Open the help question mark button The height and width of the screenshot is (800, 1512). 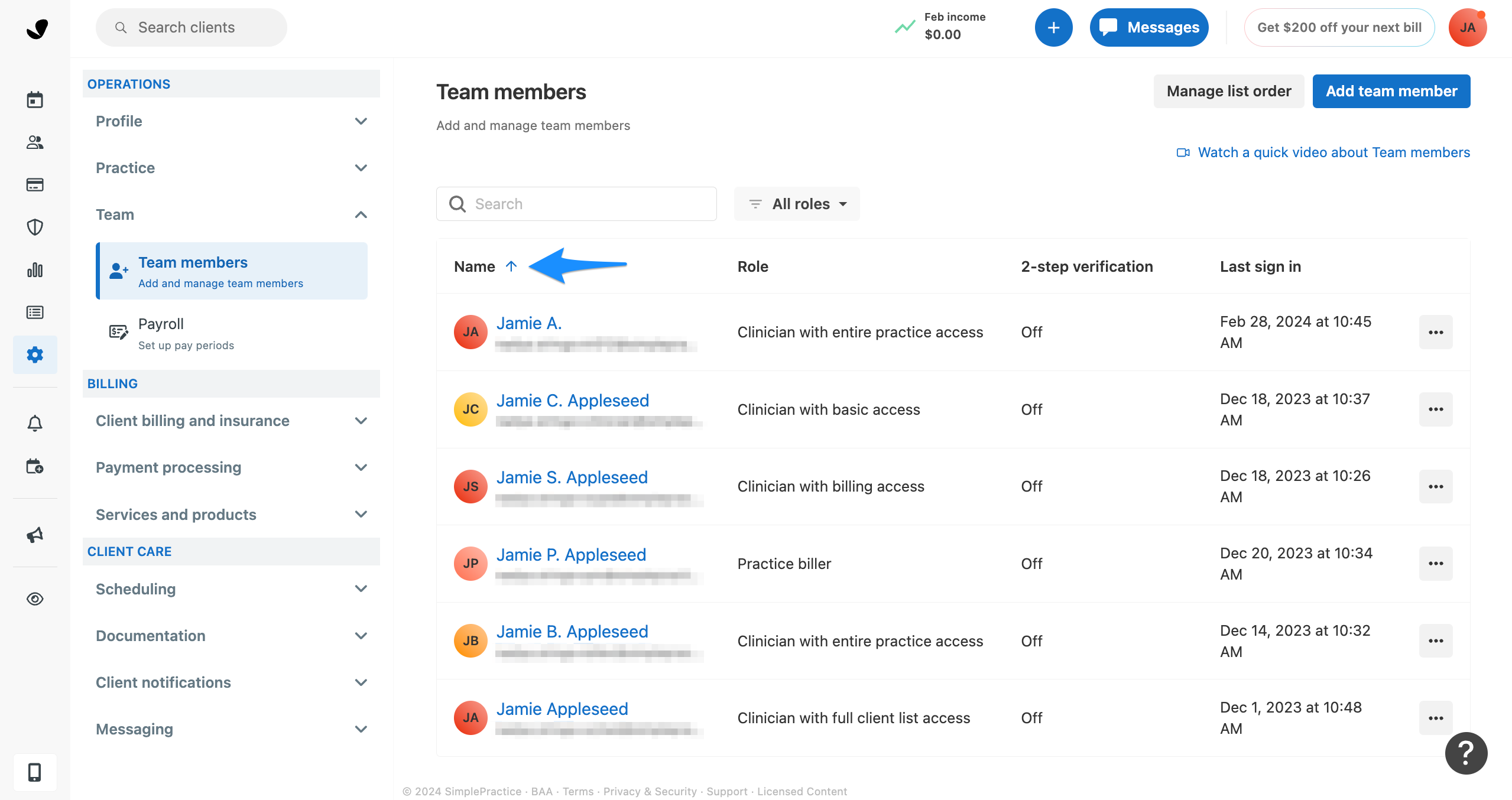(1466, 753)
